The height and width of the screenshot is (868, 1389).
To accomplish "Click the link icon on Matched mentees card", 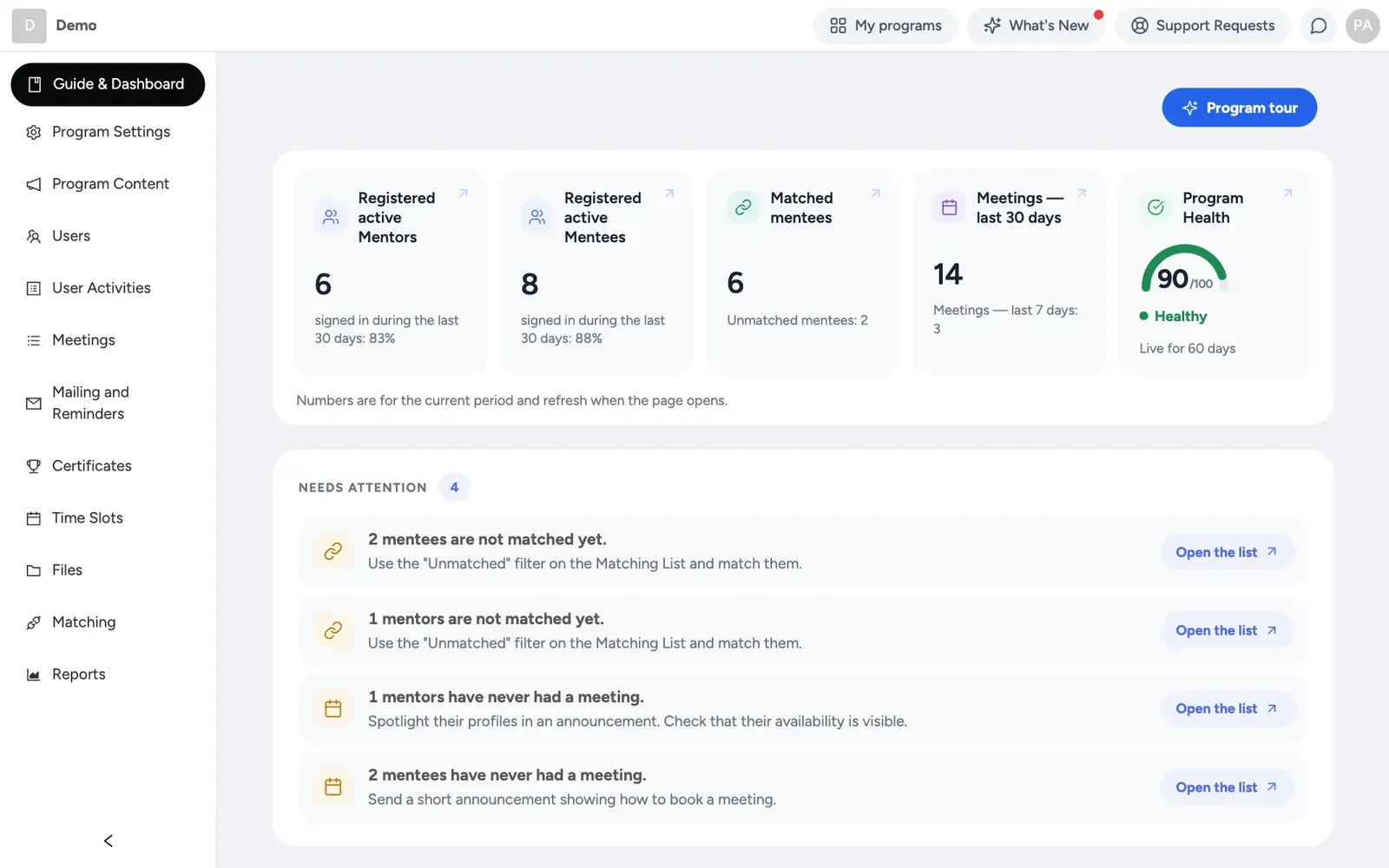I will pos(743,207).
